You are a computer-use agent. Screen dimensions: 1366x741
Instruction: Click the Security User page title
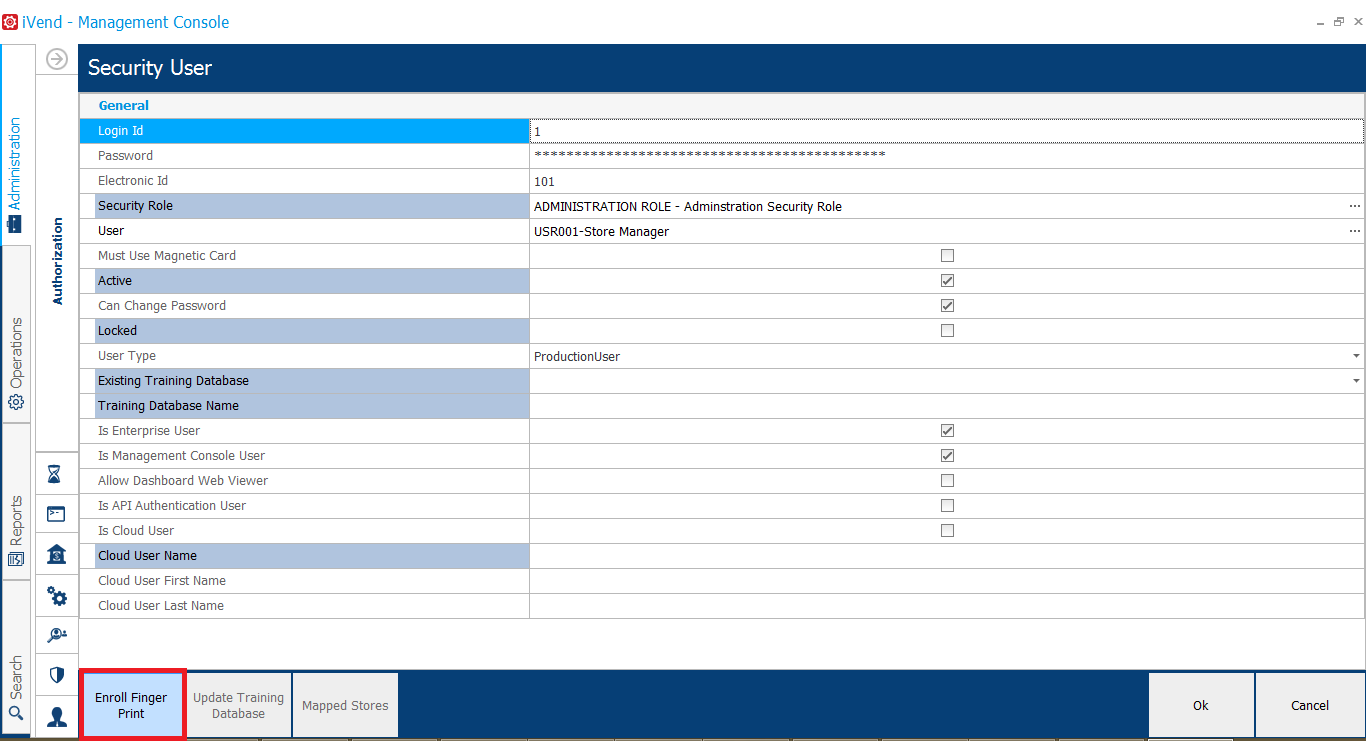(150, 68)
